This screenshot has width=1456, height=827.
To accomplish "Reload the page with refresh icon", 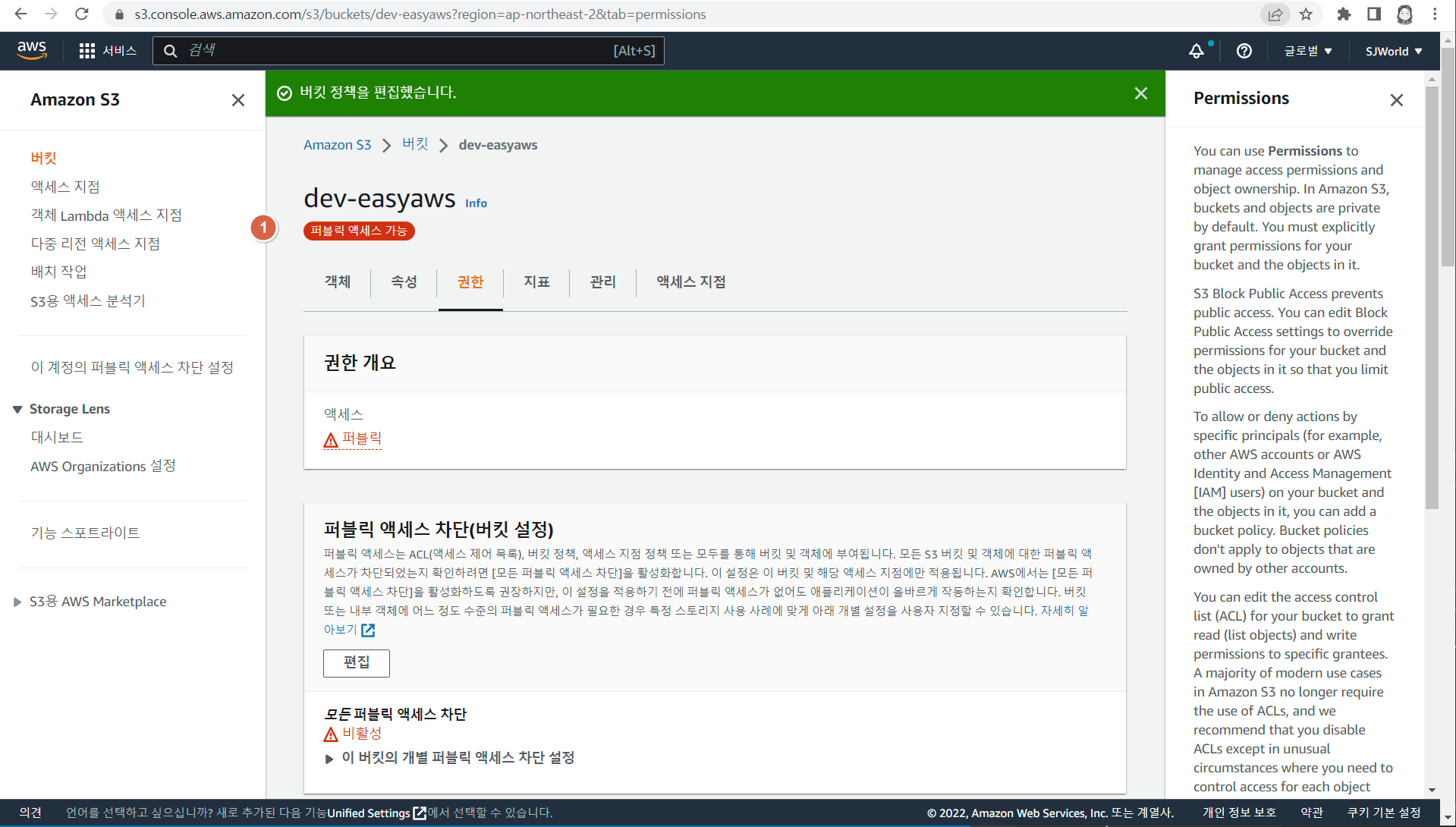I will tap(82, 14).
